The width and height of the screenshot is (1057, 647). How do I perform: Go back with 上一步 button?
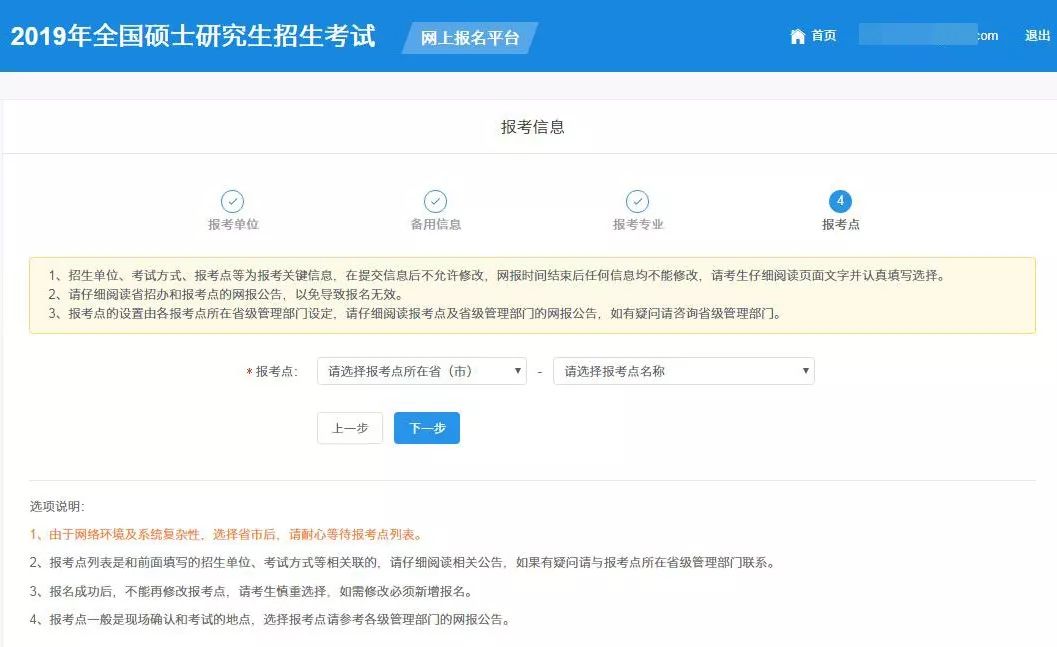tap(350, 428)
